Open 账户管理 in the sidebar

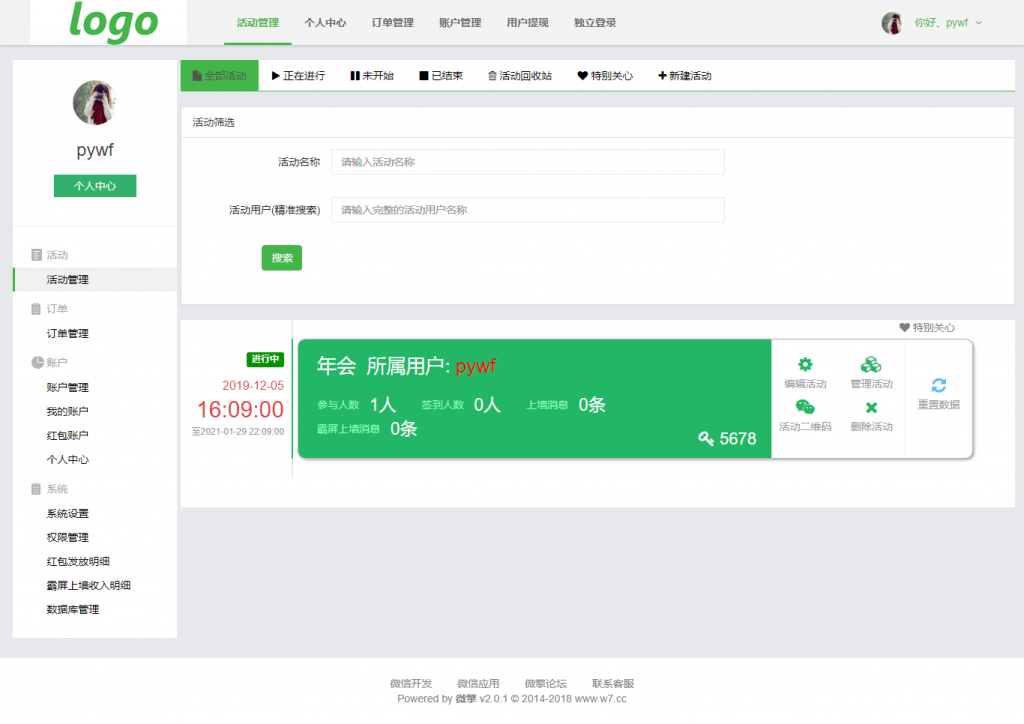[x=68, y=387]
